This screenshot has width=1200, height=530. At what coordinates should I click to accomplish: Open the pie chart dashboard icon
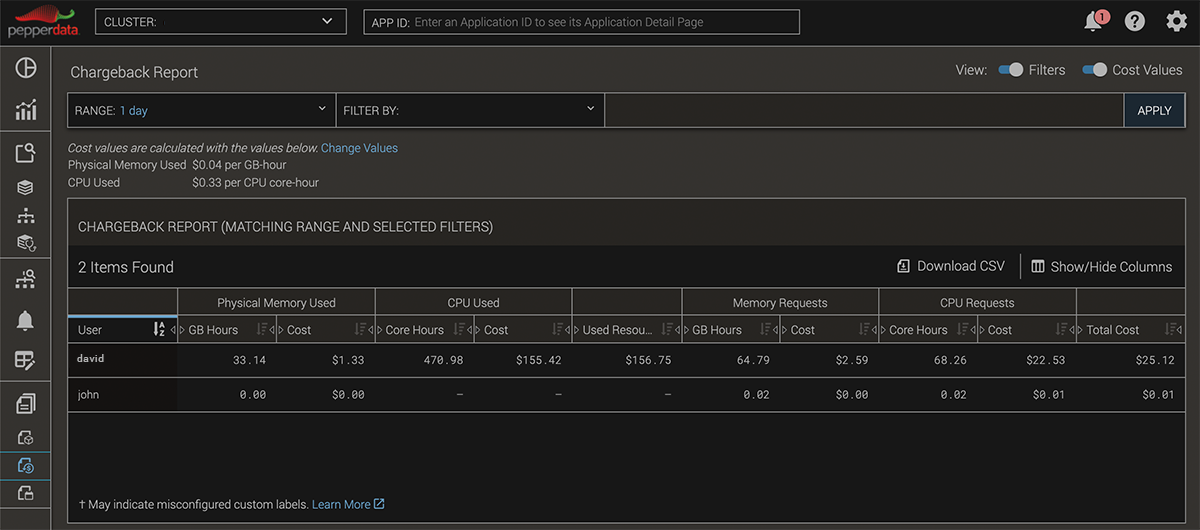pyautogui.click(x=26, y=67)
